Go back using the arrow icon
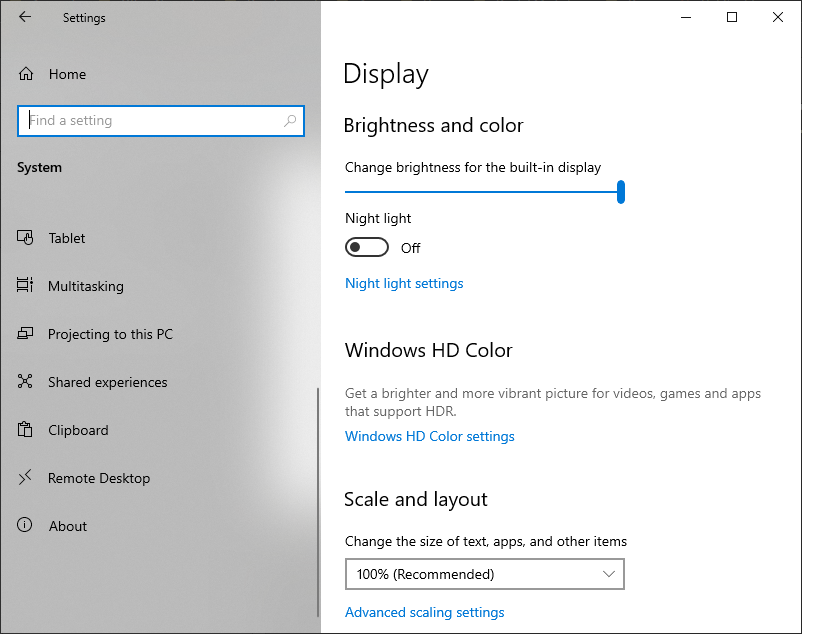The height and width of the screenshot is (634, 819). [25, 17]
